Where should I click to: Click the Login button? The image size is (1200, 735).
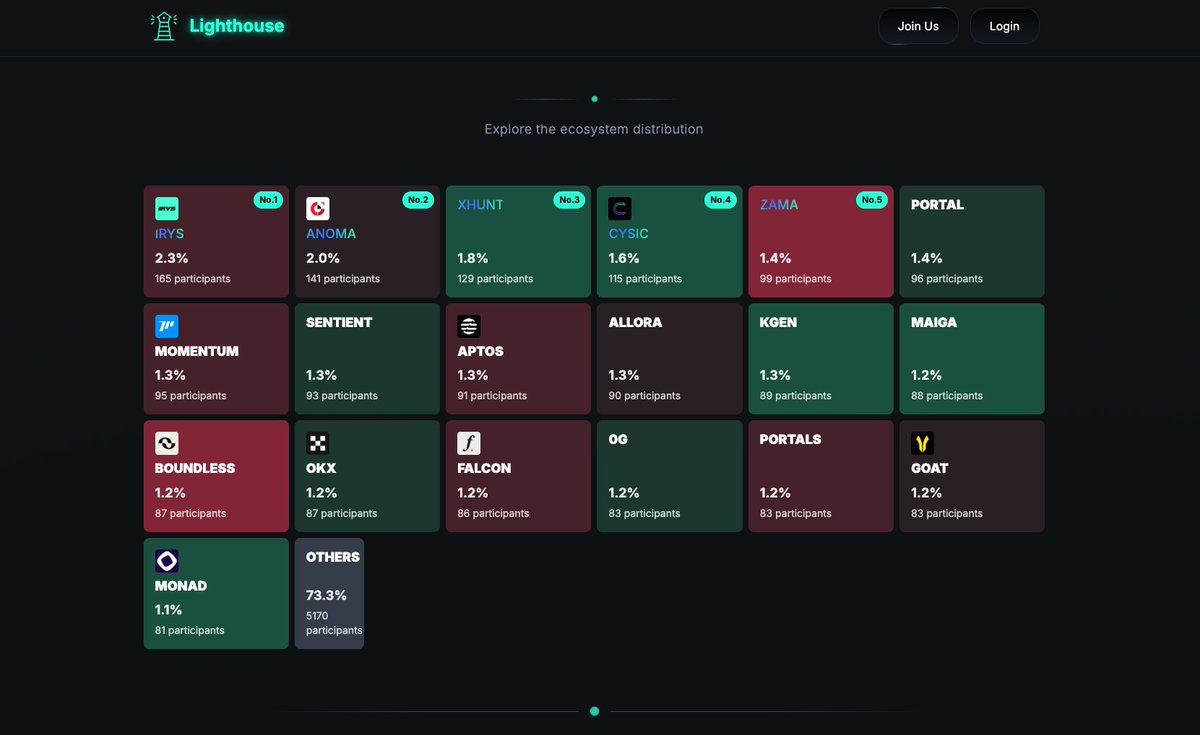point(1004,26)
